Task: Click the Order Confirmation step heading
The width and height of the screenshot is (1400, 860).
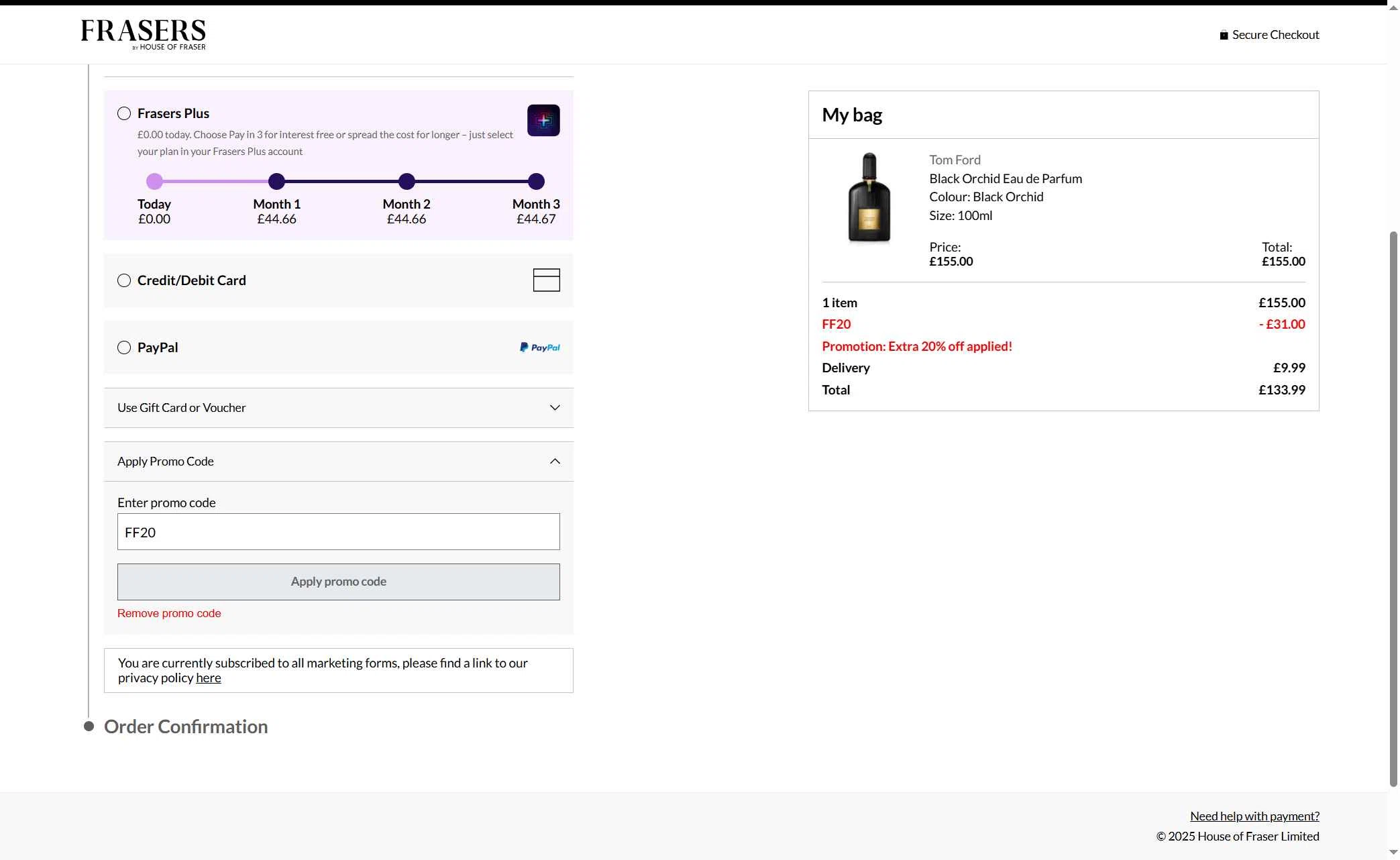Action: [186, 727]
